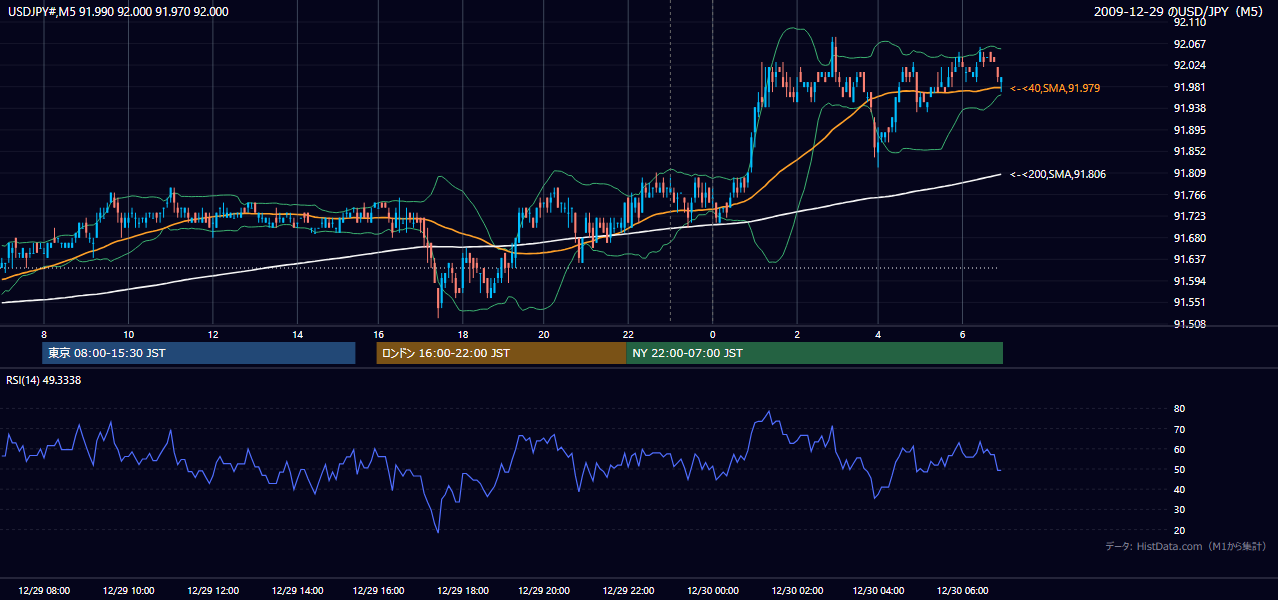Click hour label 10 under the price chart
This screenshot has height=600, width=1278.
[x=128, y=334]
